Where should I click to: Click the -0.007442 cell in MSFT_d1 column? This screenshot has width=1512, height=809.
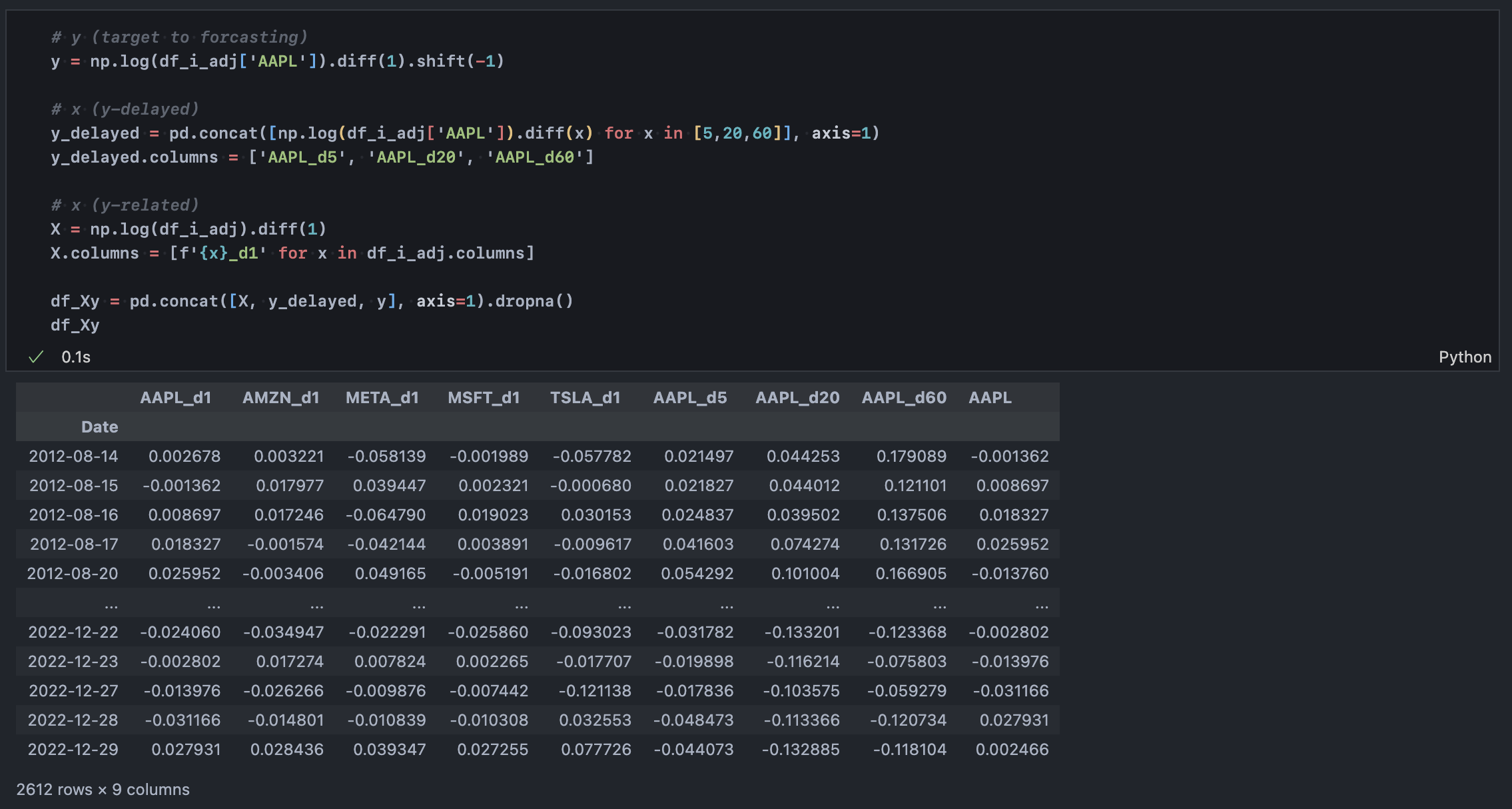pyautogui.click(x=489, y=691)
